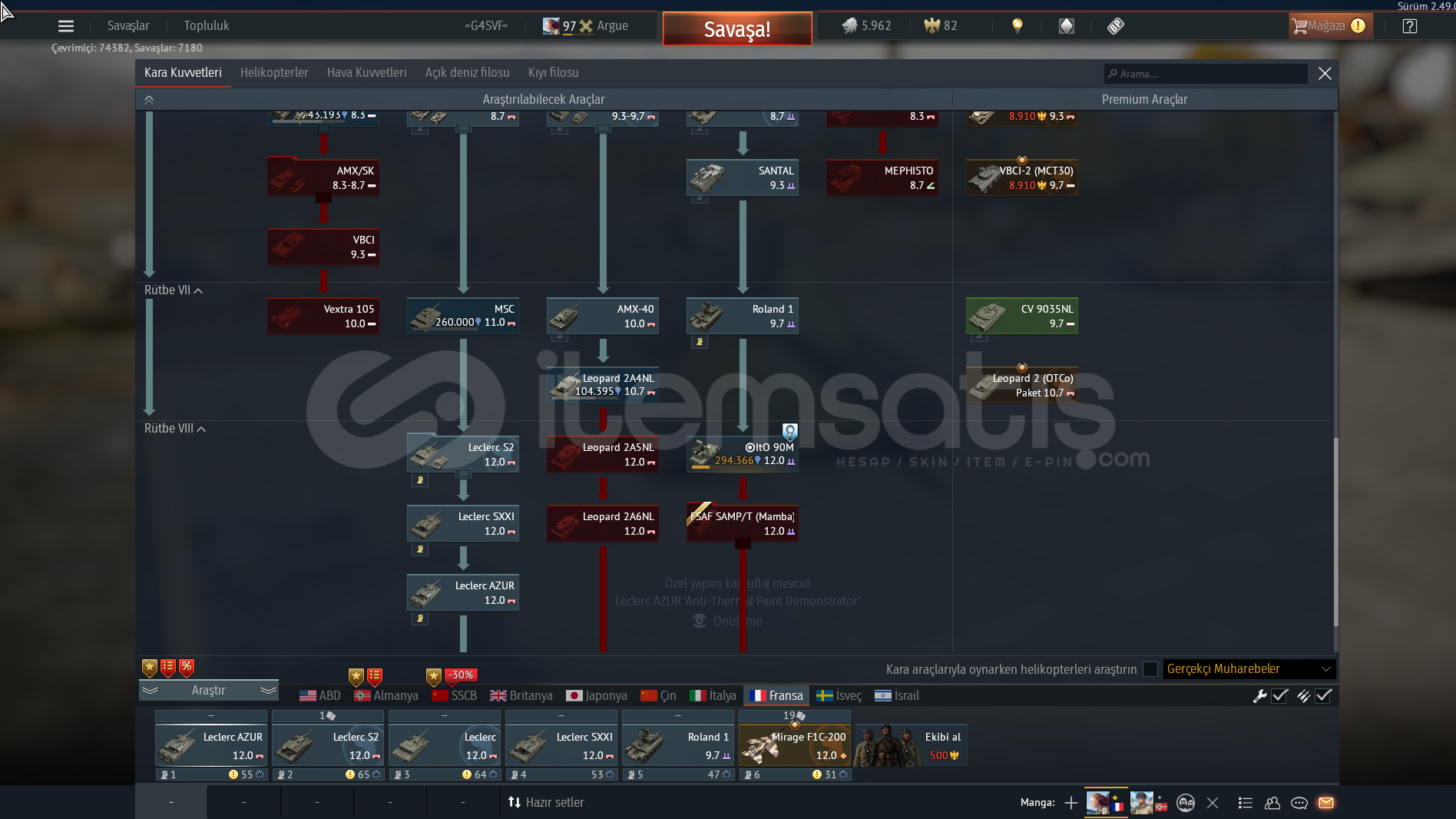Image resolution: width=1456 pixels, height=819 pixels.
Task: Toggle helicopter research checkbox
Action: (x=1150, y=669)
